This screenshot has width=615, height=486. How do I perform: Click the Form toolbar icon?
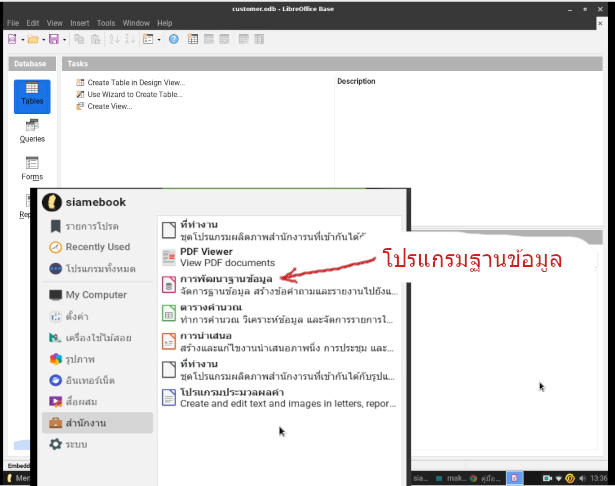coord(148,39)
